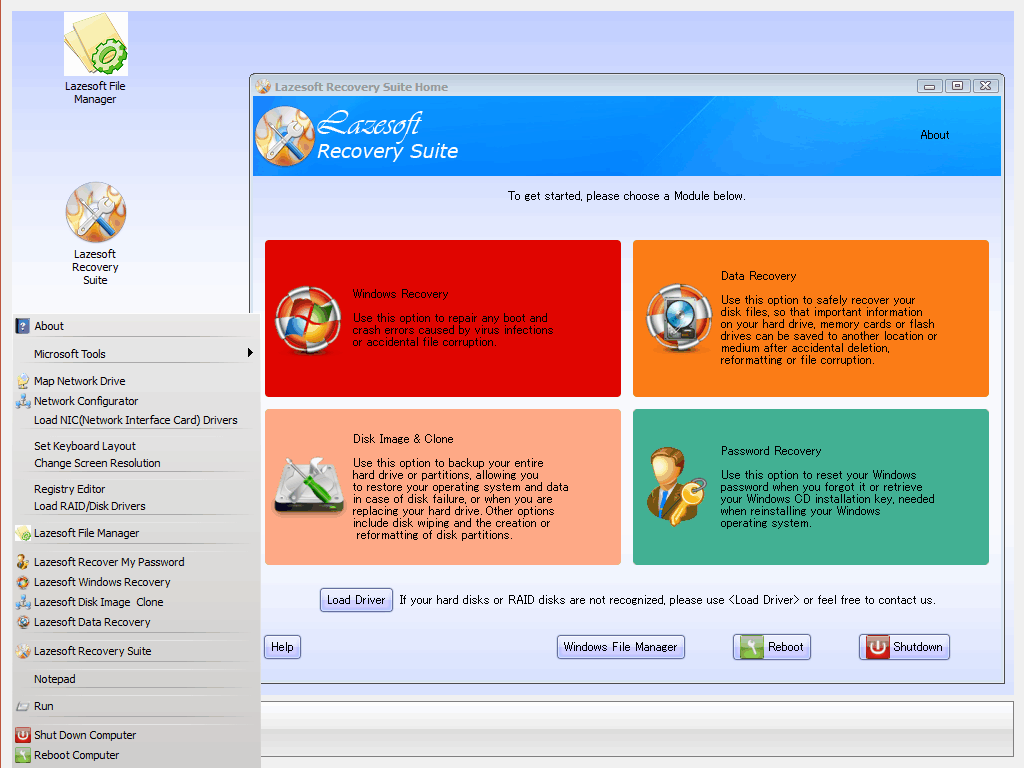Select Load RAID/Disk Drivers
This screenshot has width=1024, height=768.
[x=89, y=506]
